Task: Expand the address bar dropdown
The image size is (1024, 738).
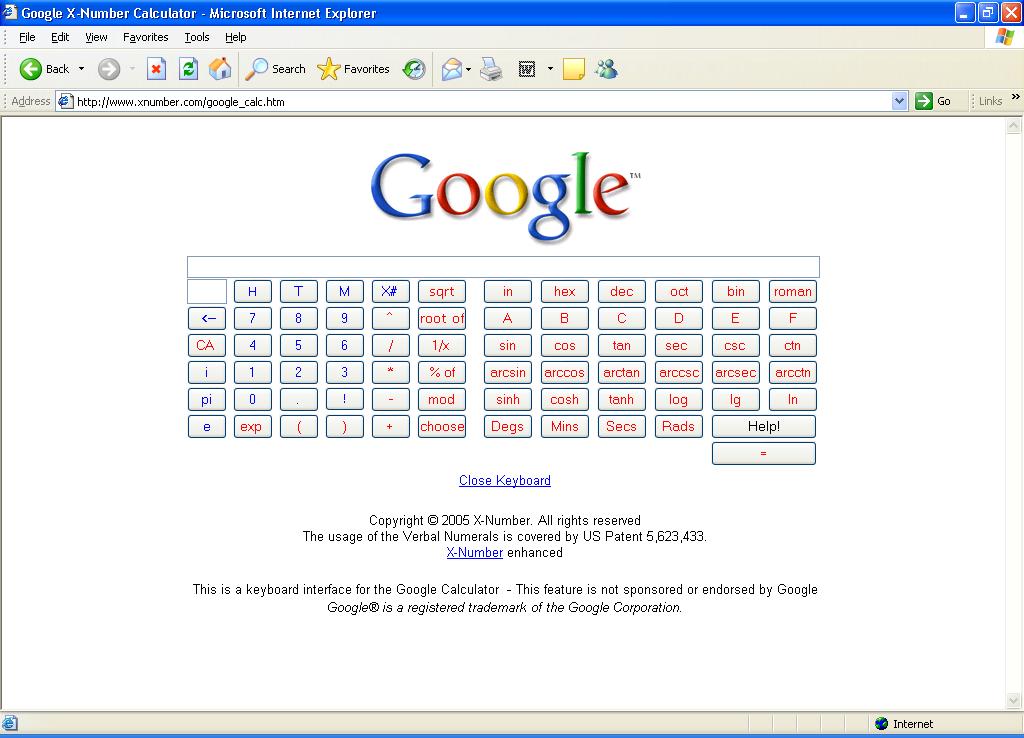Action: 899,101
